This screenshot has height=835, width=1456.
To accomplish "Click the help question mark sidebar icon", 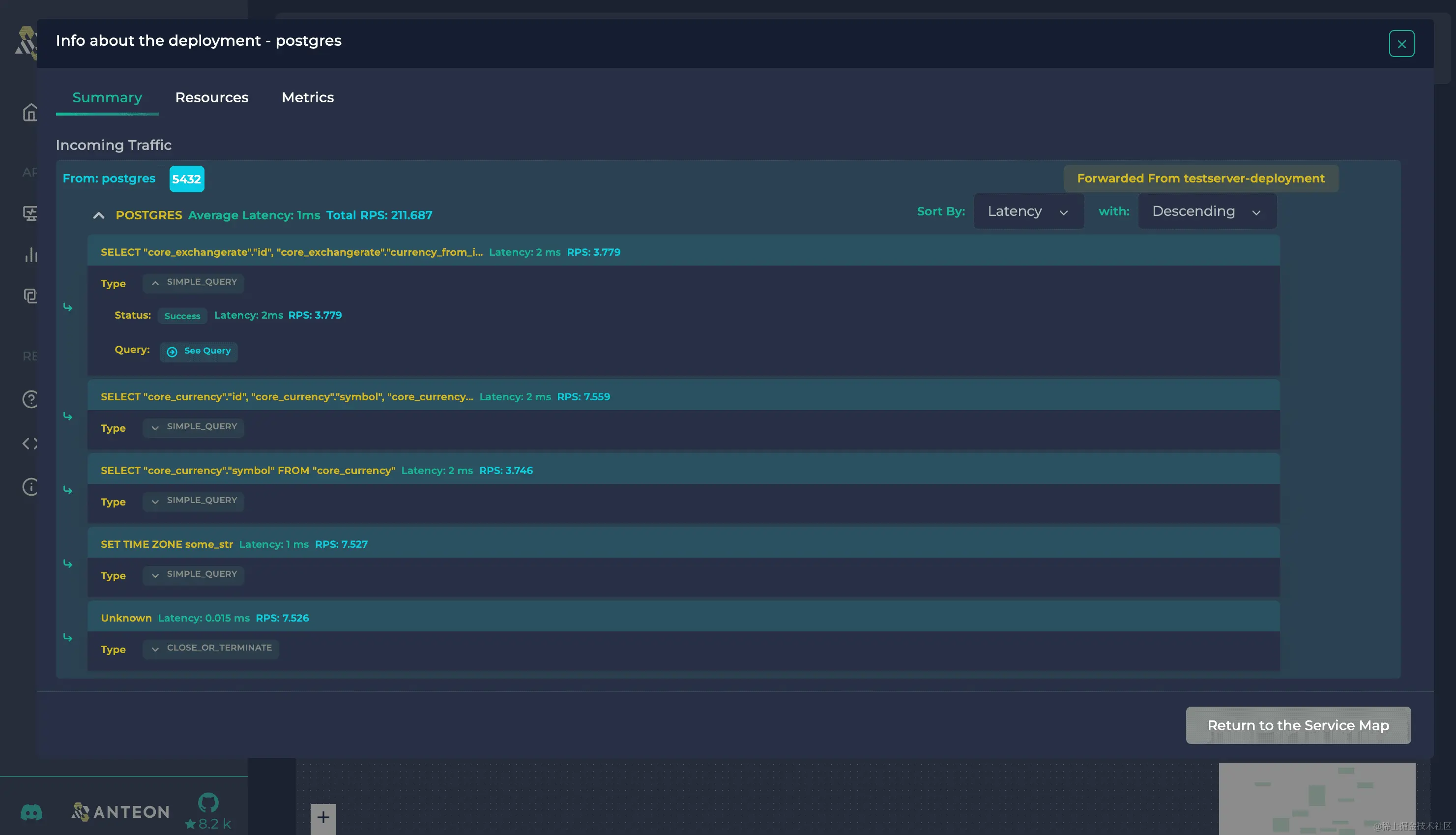I will pos(30,399).
